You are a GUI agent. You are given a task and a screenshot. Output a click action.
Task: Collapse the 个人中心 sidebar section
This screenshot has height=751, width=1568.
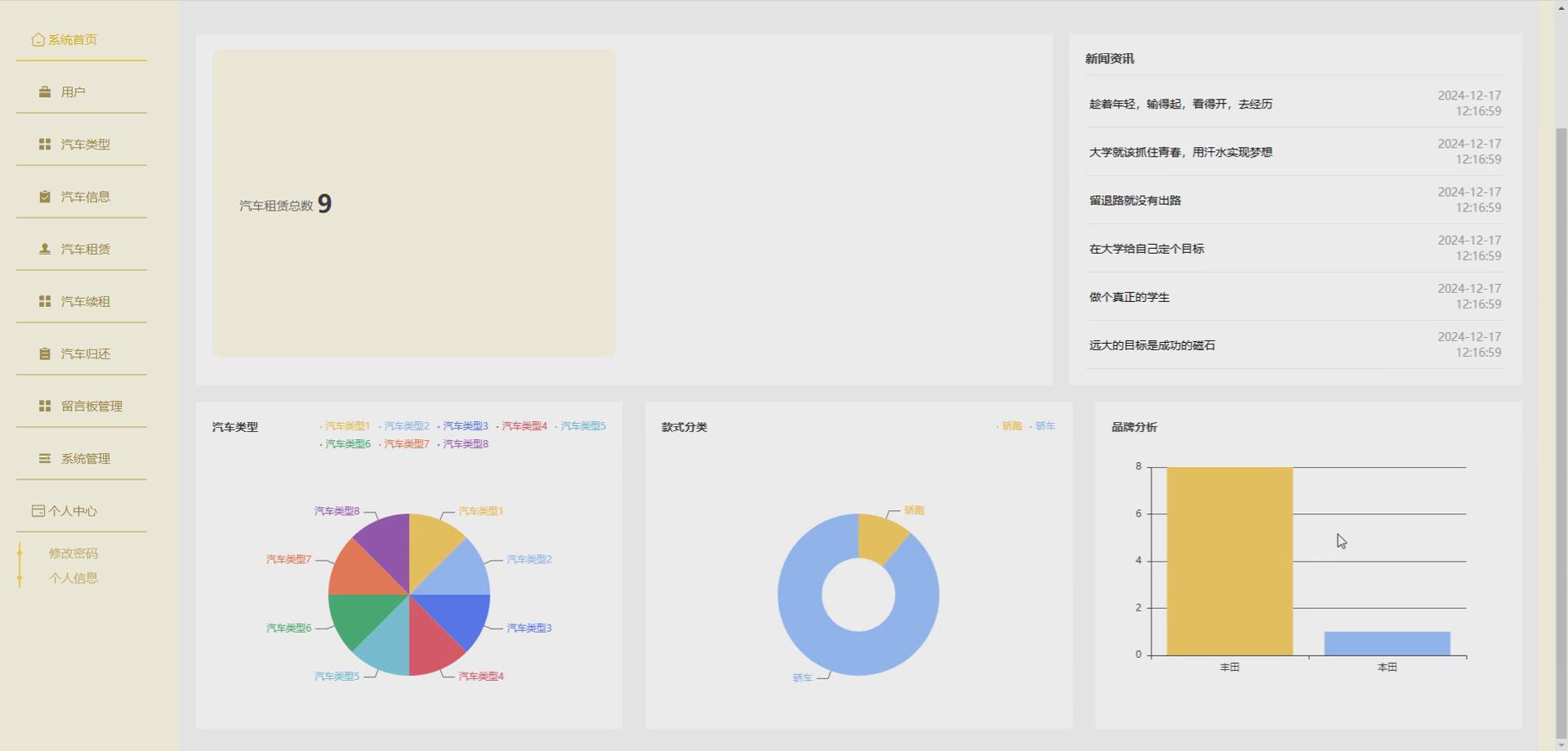pyautogui.click(x=82, y=511)
